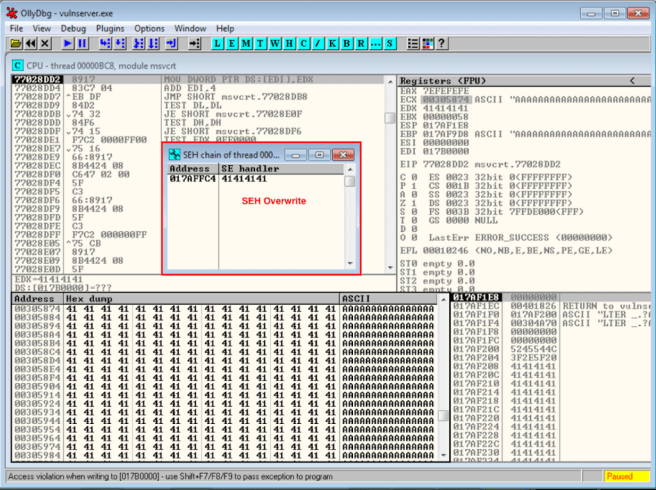Image resolution: width=656 pixels, height=490 pixels.
Task: Open the Debug menu
Action: coord(72,29)
